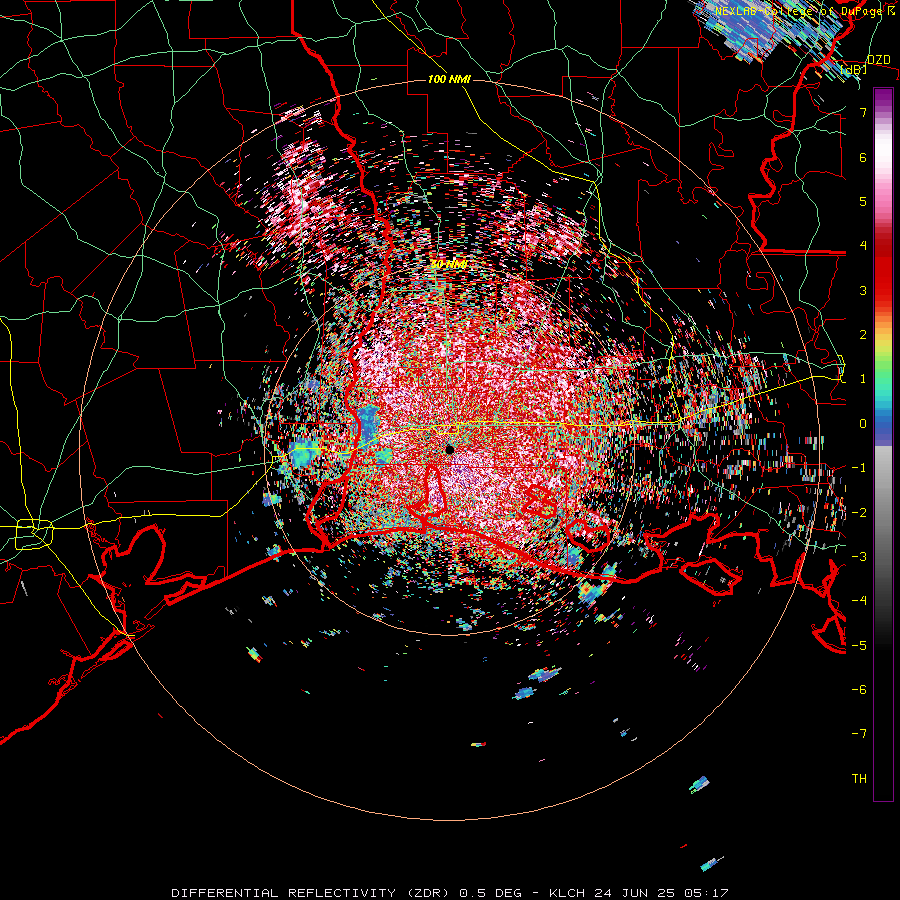
Task: Click the "-6" value on the color scale
Action: pyautogui.click(x=859, y=690)
